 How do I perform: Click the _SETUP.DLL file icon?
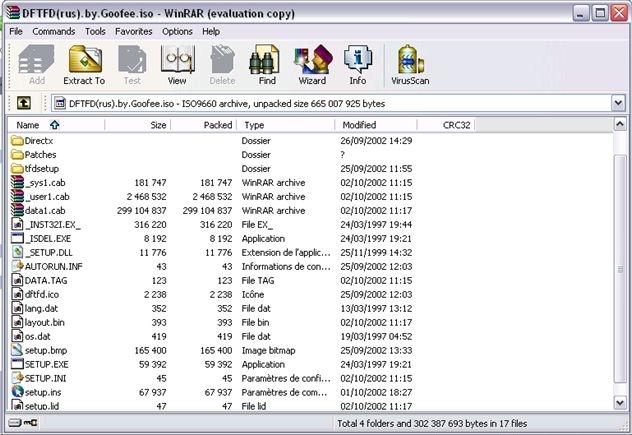coord(17,252)
